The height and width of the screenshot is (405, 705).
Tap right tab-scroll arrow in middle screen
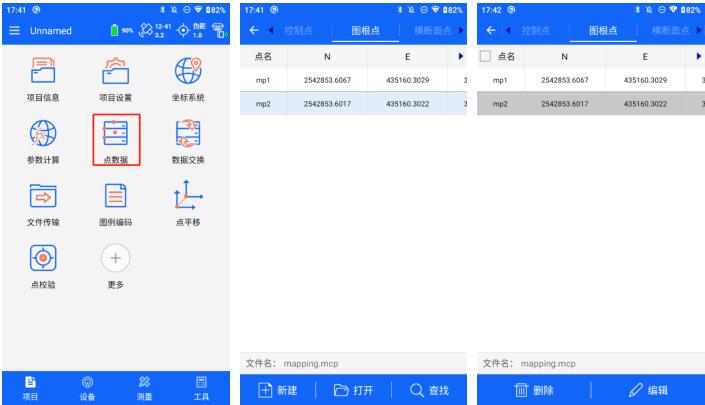point(461,30)
